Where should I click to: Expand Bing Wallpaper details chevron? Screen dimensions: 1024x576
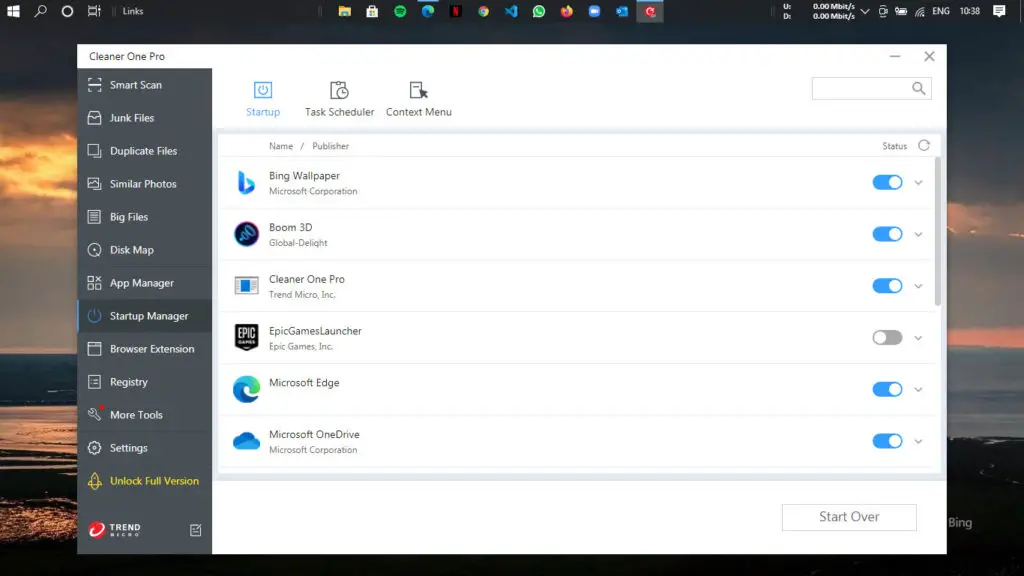918,183
